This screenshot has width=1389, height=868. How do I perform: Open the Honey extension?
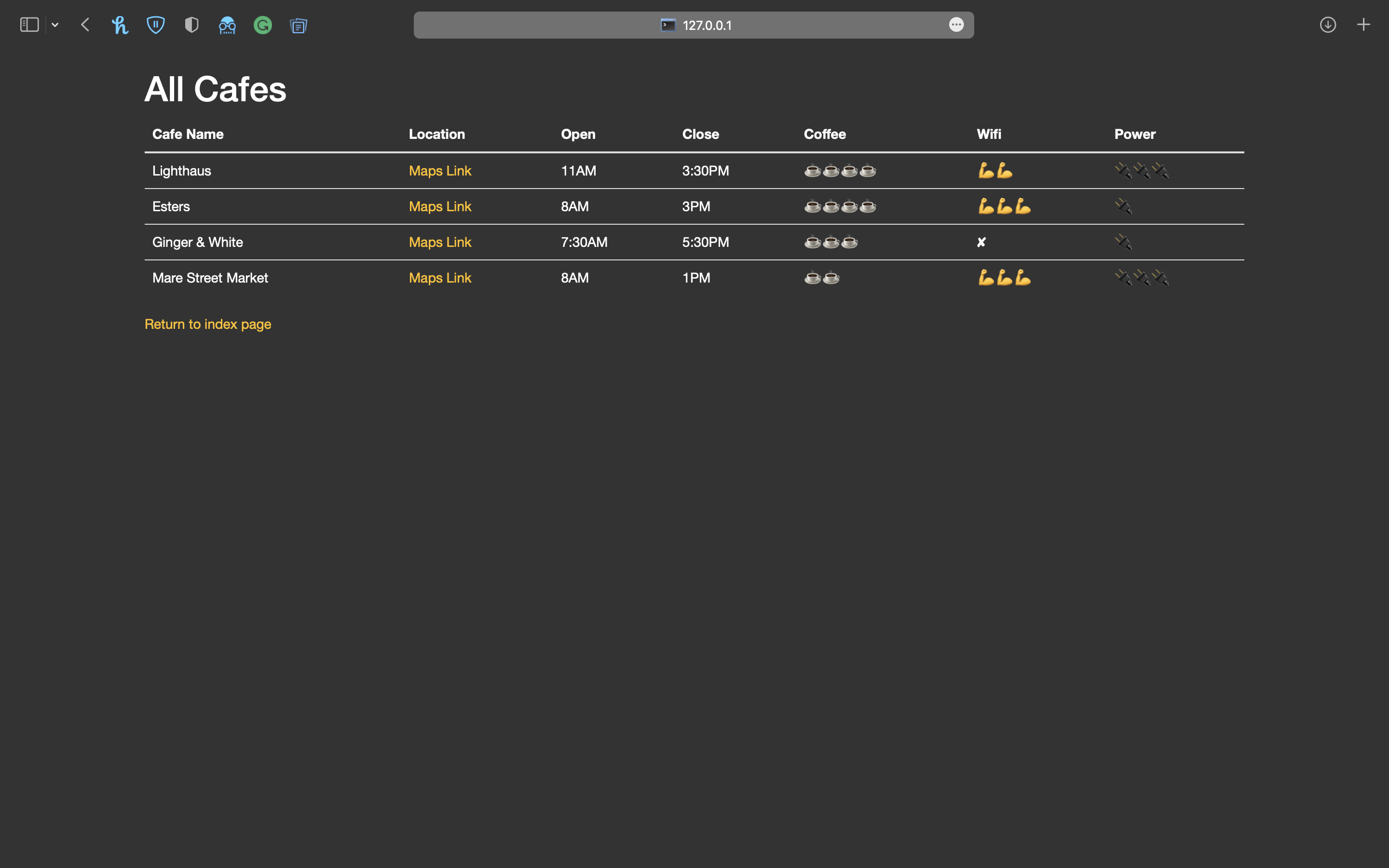tap(120, 25)
